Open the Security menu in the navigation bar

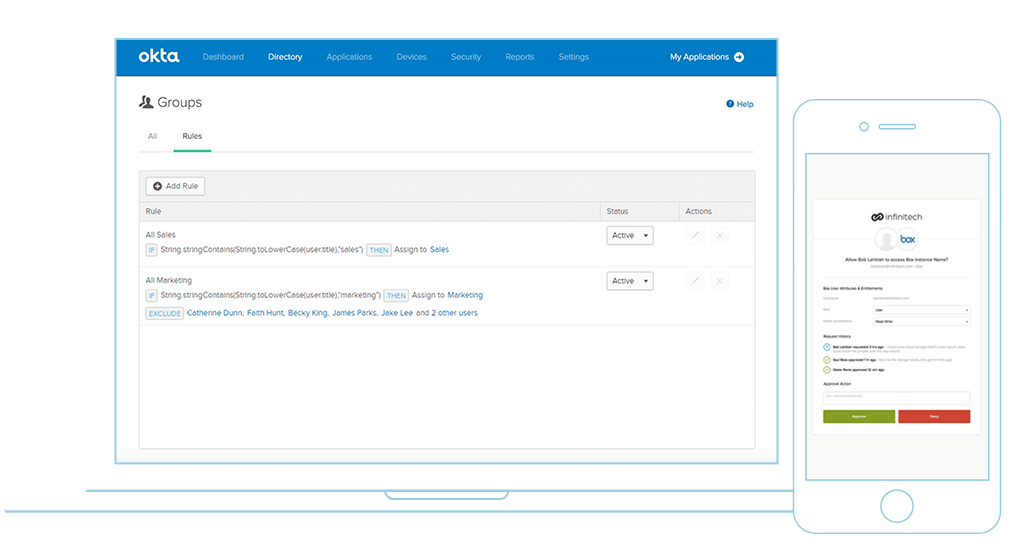pyautogui.click(x=466, y=57)
